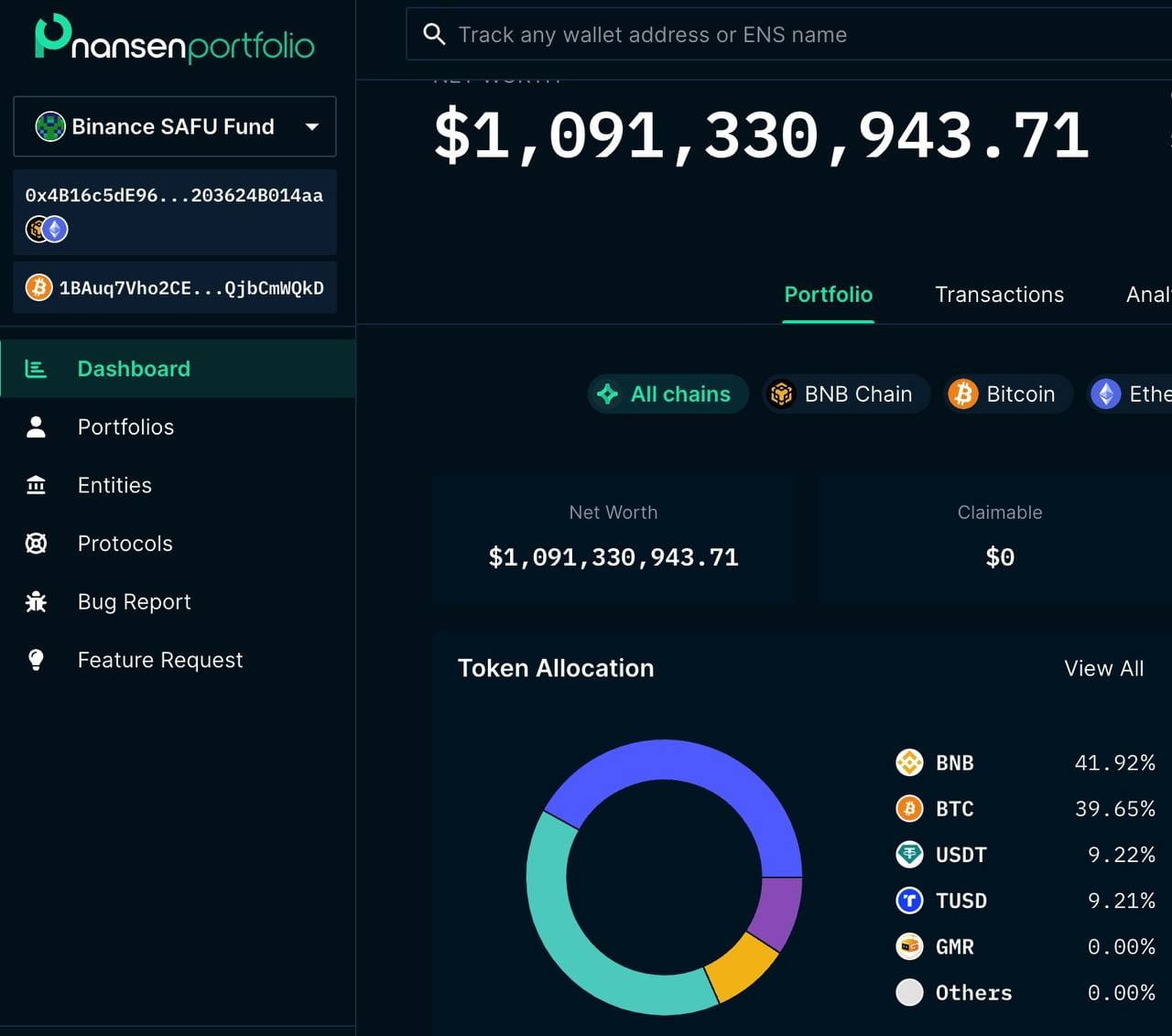Screen dimensions: 1172x1036
Task: Go to Portfolios in the sidebar
Action: (178, 426)
